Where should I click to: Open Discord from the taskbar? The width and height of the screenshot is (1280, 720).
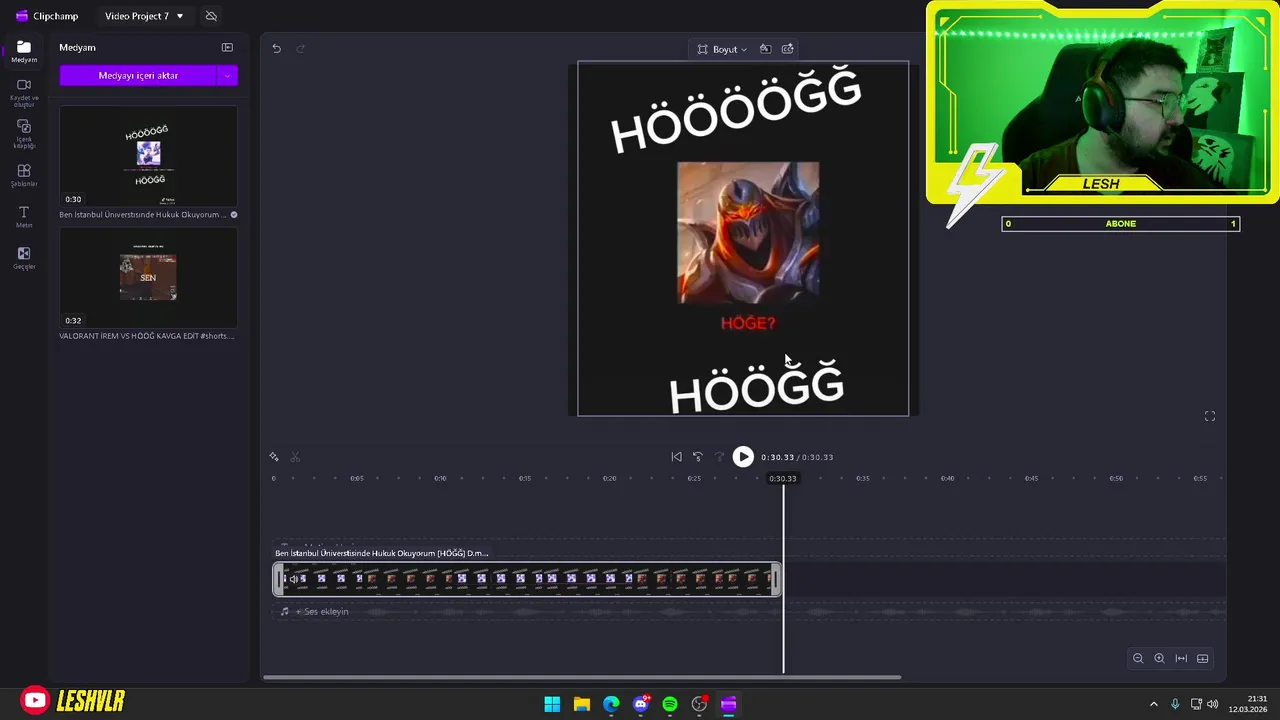[x=640, y=704]
